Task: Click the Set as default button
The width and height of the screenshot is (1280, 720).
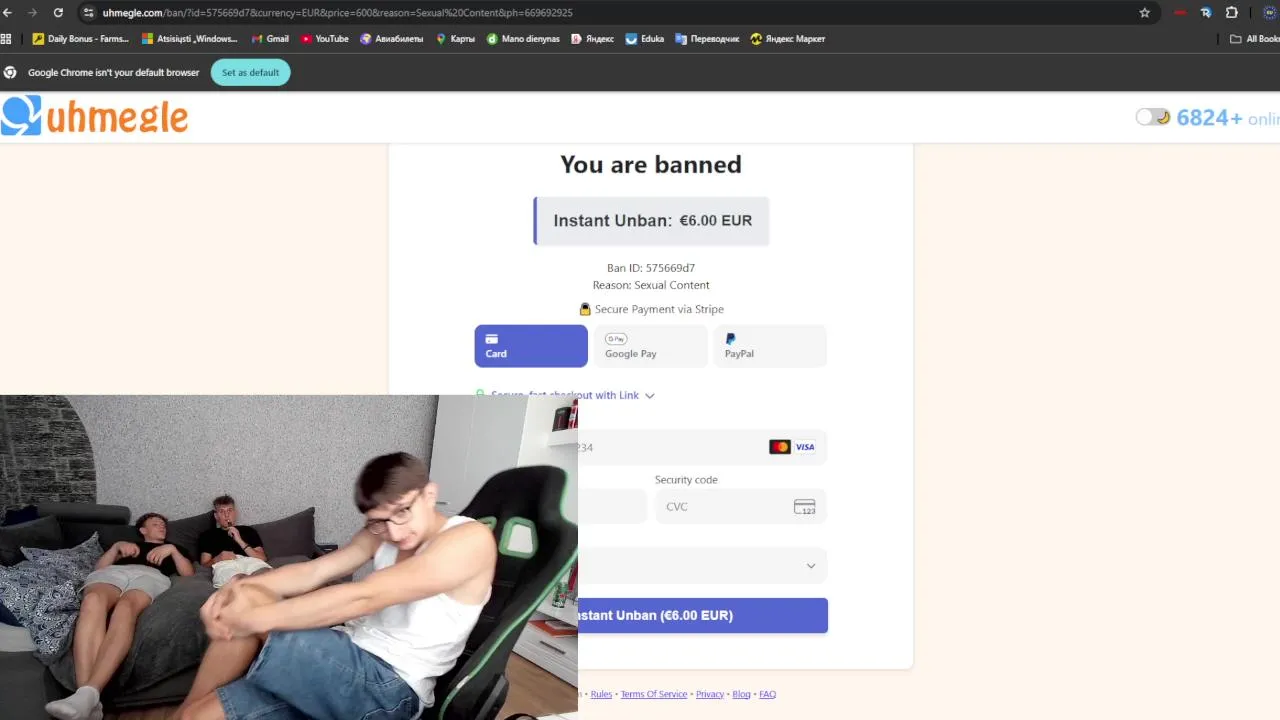Action: pos(250,72)
